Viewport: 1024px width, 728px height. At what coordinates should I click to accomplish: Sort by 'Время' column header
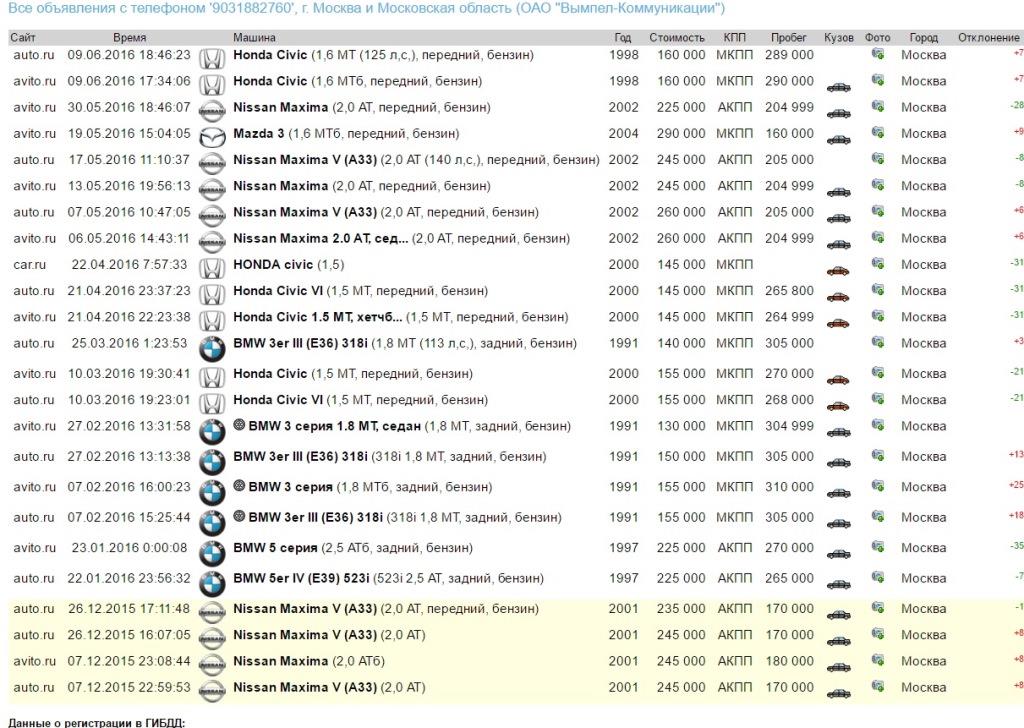(x=129, y=38)
